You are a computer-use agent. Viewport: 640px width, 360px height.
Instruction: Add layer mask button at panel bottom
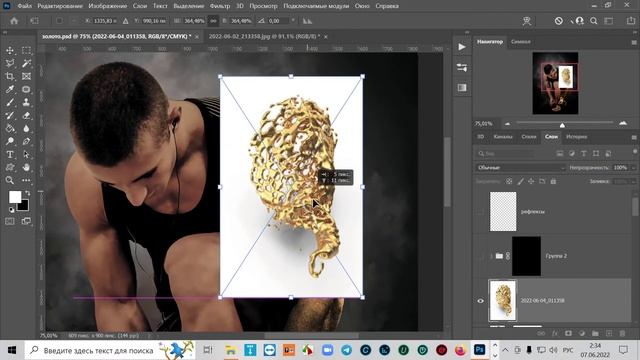[568, 333]
